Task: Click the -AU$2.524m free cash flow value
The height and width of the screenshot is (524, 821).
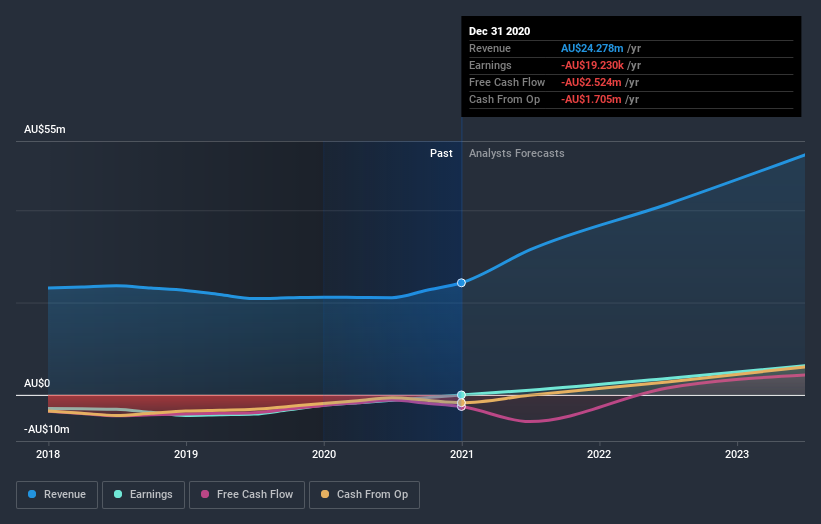Action: [x=591, y=82]
